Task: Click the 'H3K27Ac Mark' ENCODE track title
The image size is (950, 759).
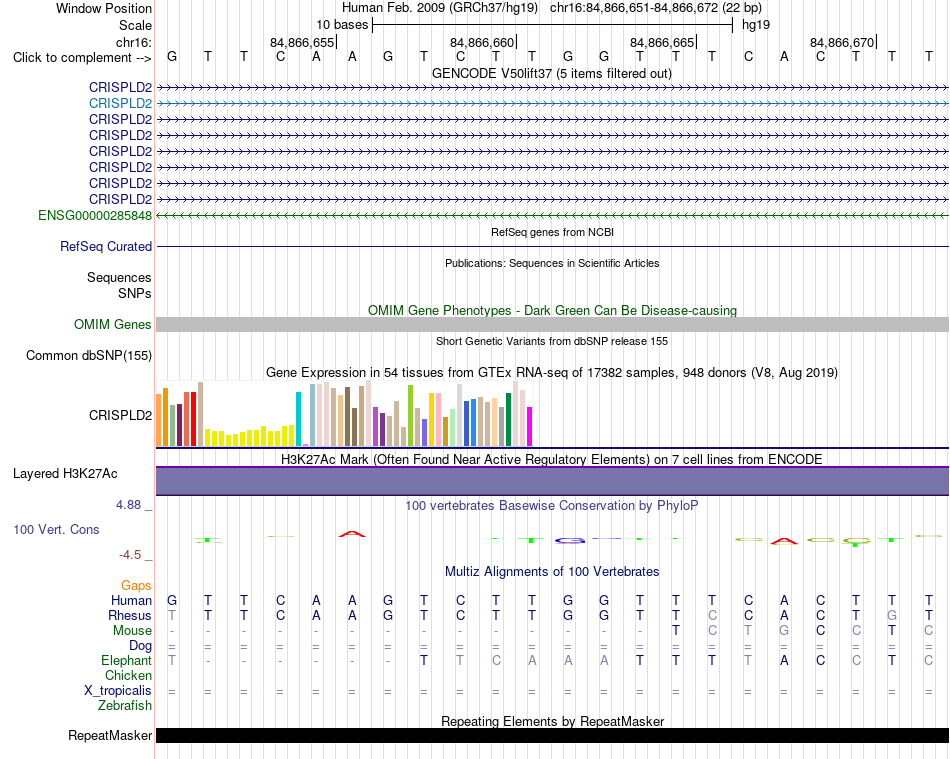Action: pos(551,459)
